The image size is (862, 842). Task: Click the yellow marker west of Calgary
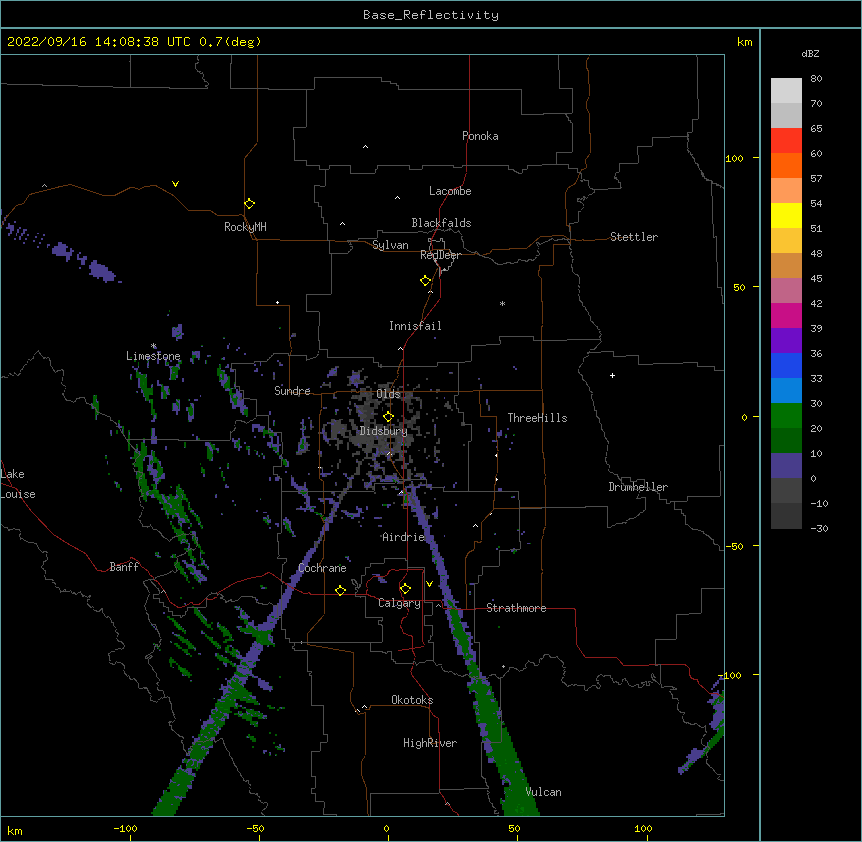[x=340, y=590]
